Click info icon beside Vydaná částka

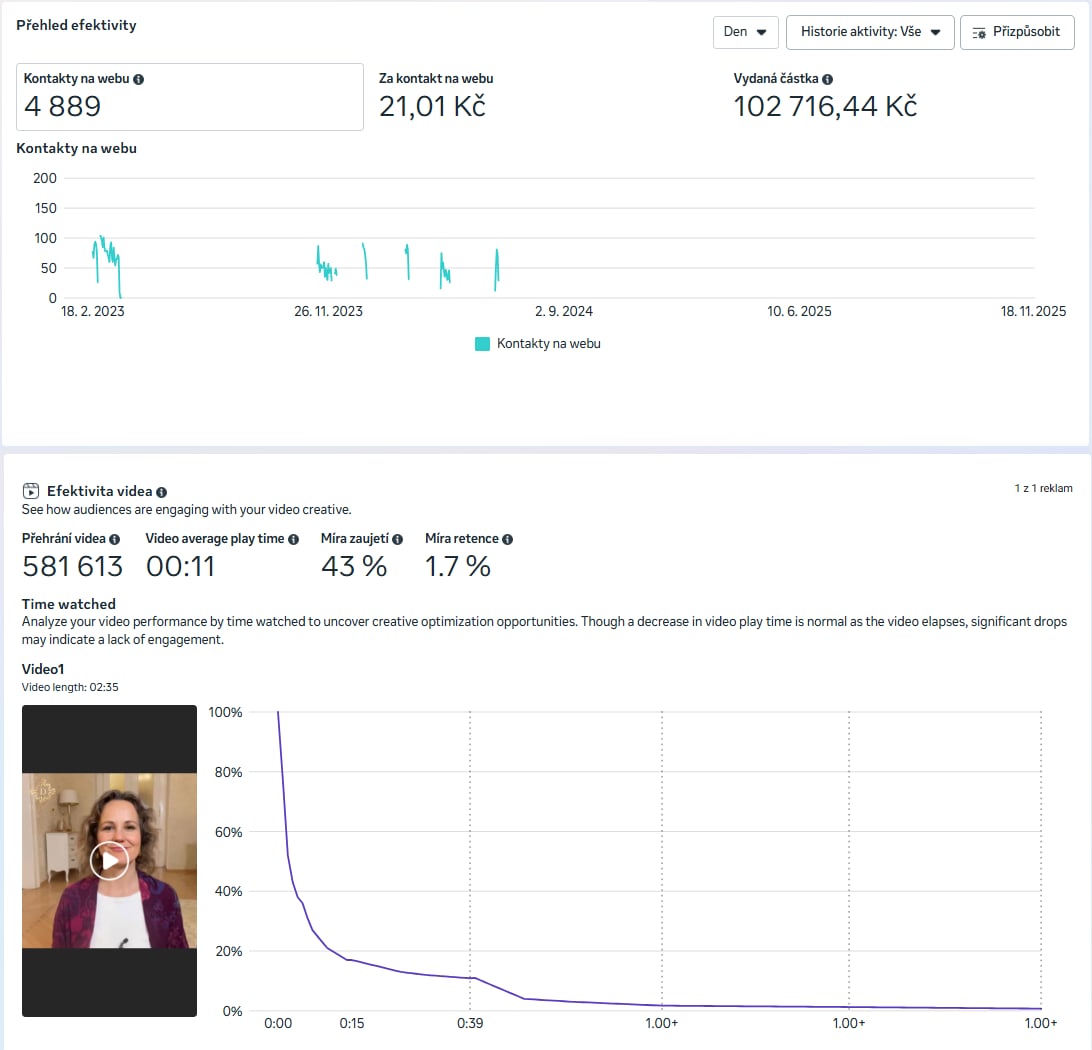[828, 79]
